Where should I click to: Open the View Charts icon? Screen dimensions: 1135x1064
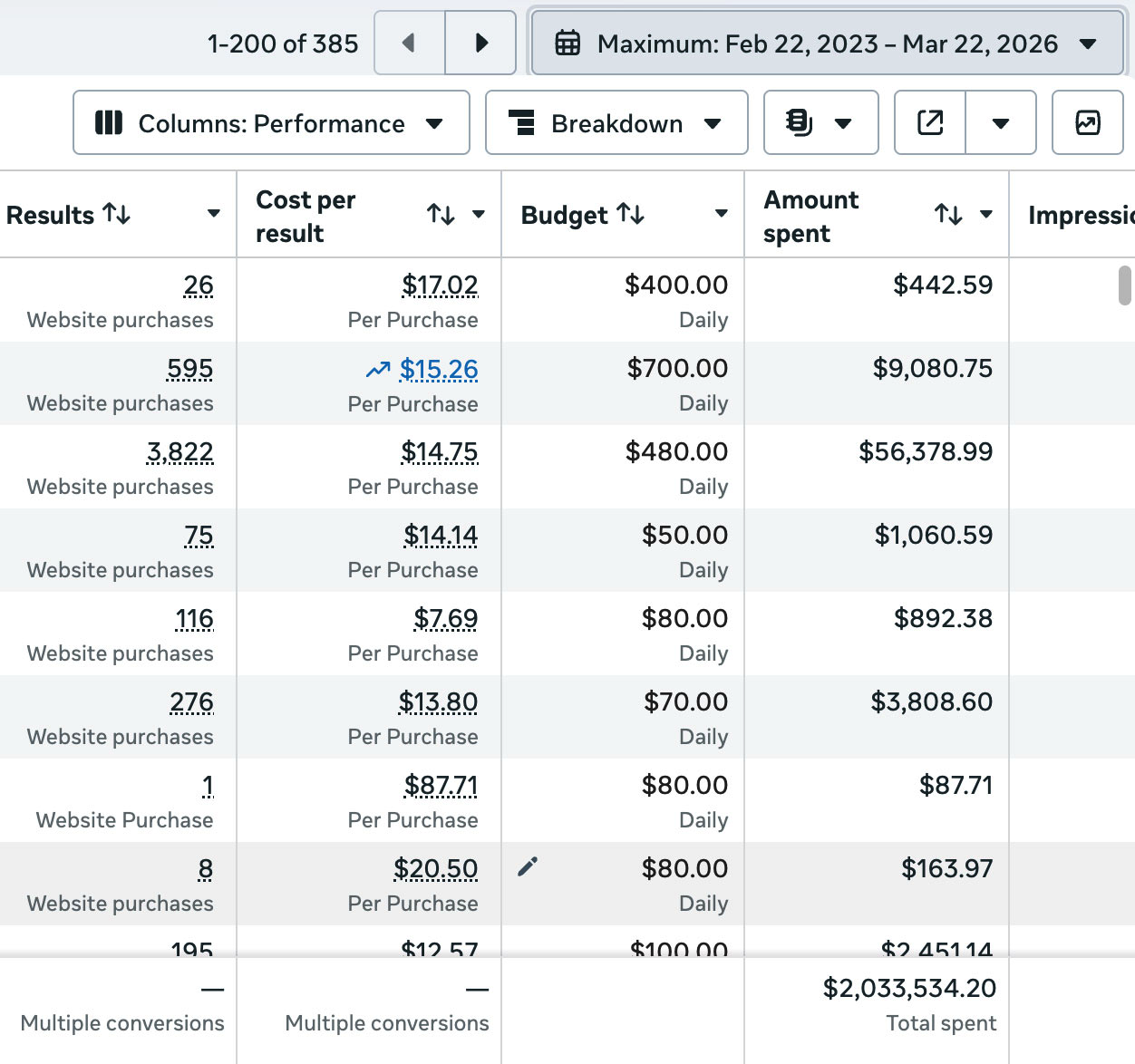[1088, 122]
